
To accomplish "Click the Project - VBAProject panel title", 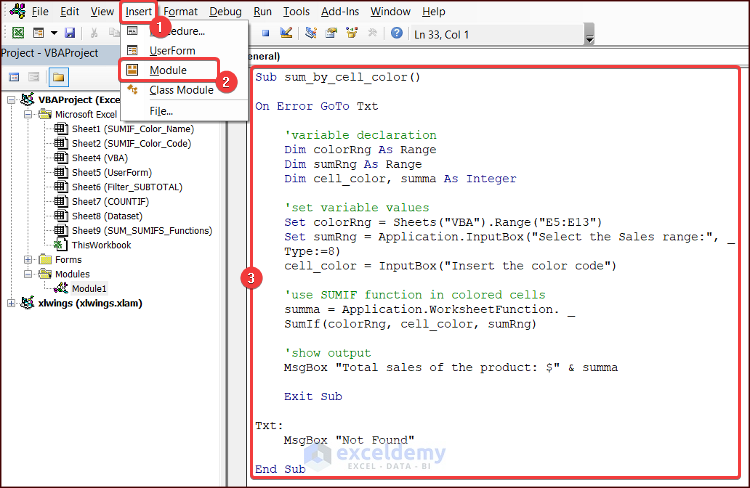I will click(50, 53).
